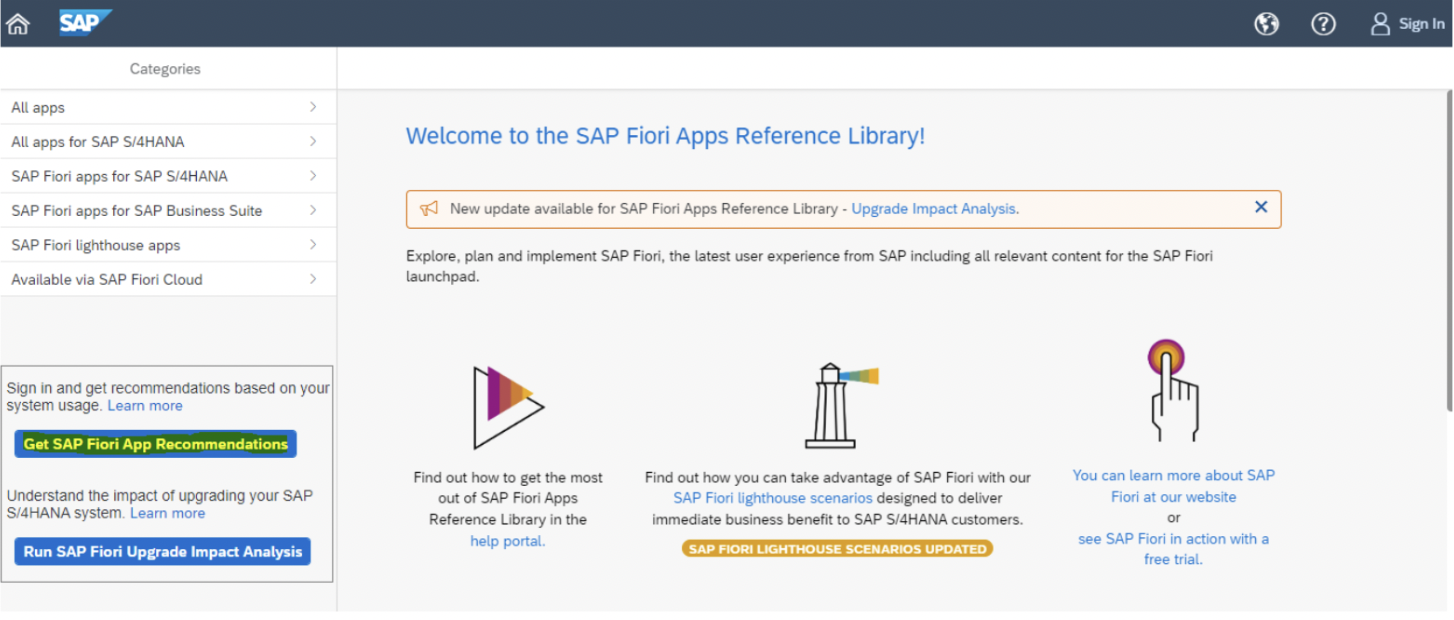Expand the All apps category

(x=167, y=107)
